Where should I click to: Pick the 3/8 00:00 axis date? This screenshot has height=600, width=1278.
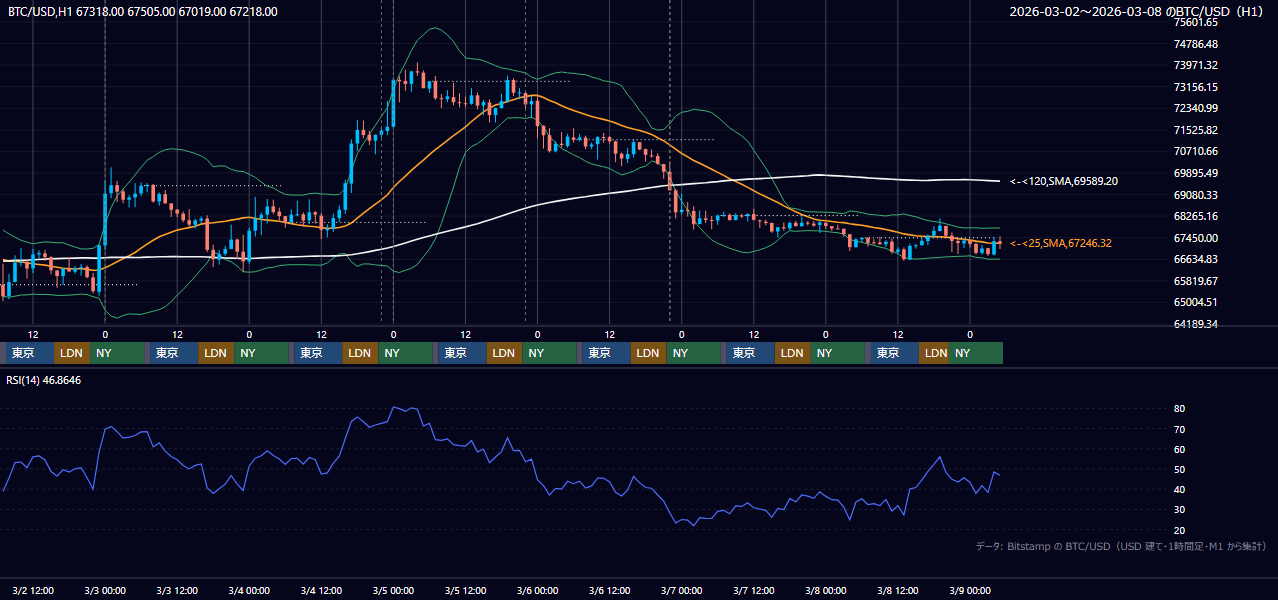click(x=825, y=590)
